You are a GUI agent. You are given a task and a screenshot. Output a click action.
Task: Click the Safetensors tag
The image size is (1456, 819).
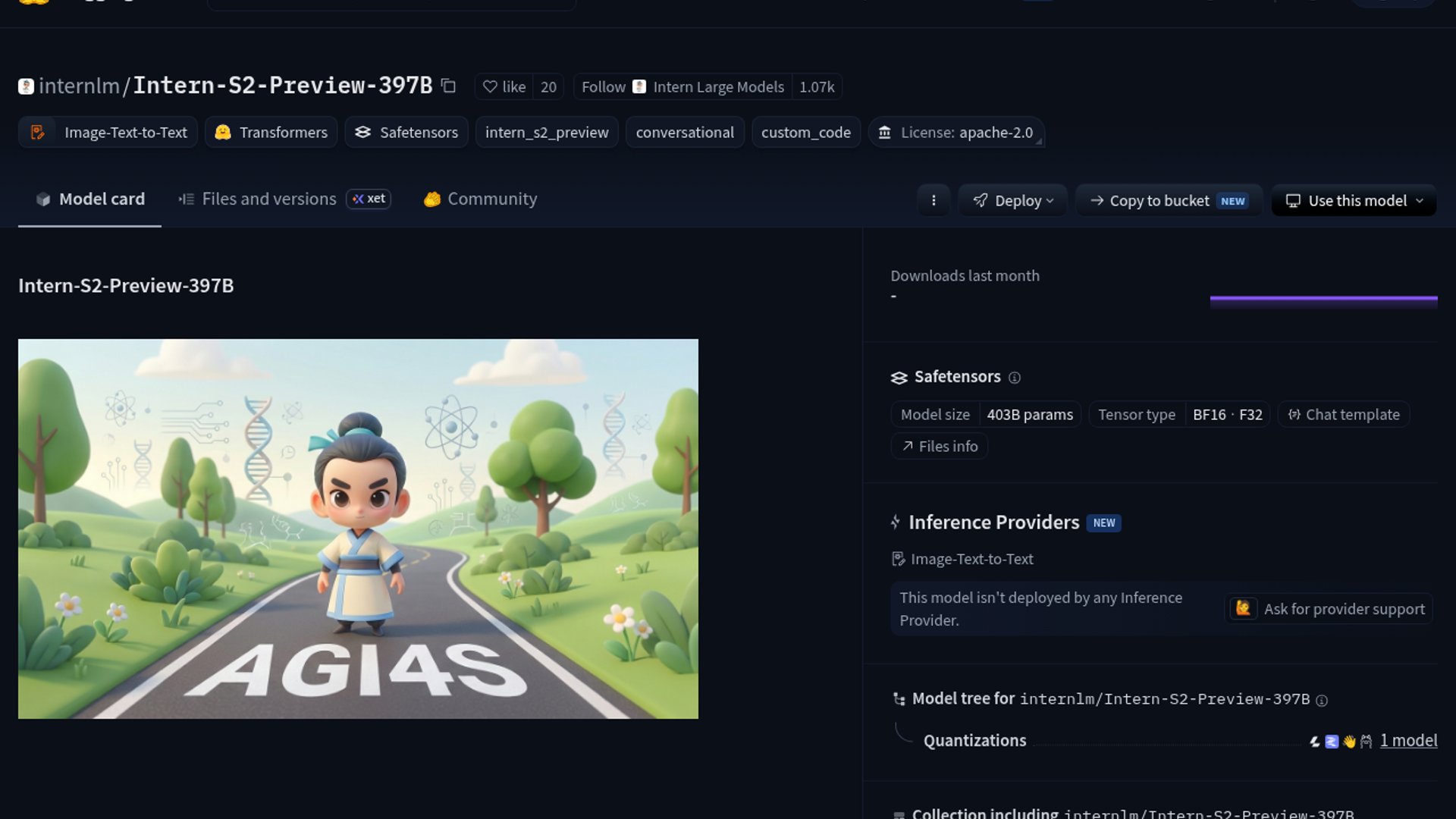406,132
